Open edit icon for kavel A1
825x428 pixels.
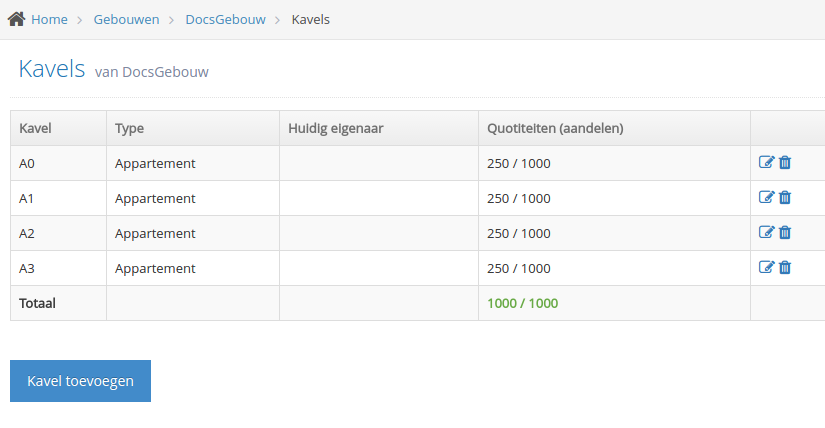point(766,197)
